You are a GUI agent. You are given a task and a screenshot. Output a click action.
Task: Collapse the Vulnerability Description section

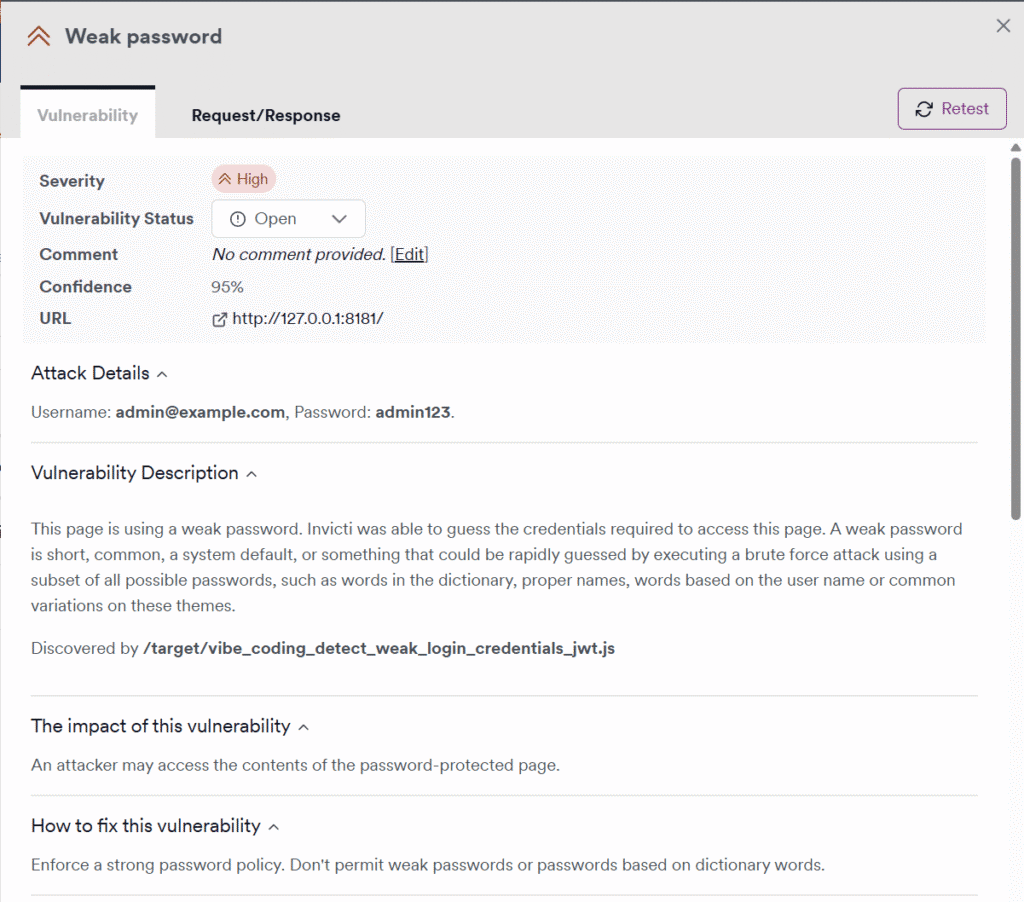250,473
